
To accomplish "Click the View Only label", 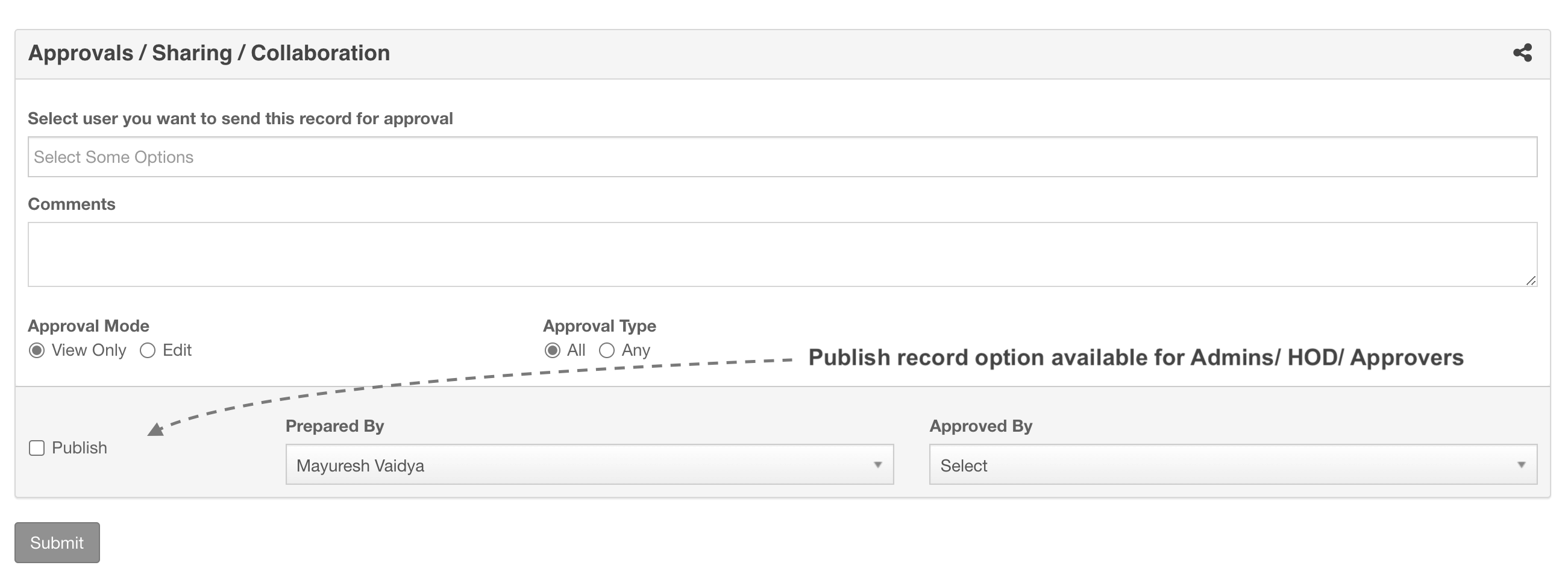I will click(x=89, y=350).
